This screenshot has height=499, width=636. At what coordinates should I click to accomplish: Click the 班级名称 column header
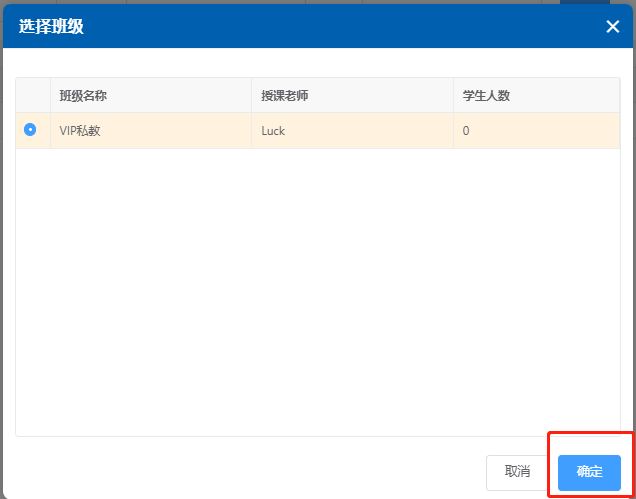pyautogui.click(x=83, y=96)
